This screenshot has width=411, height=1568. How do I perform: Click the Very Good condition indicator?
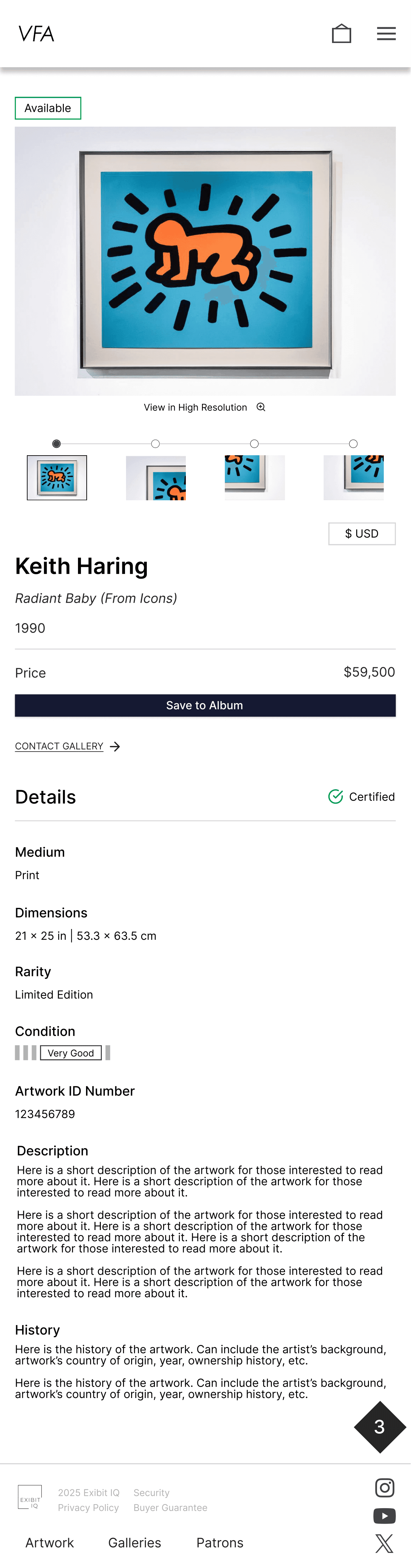(71, 1052)
